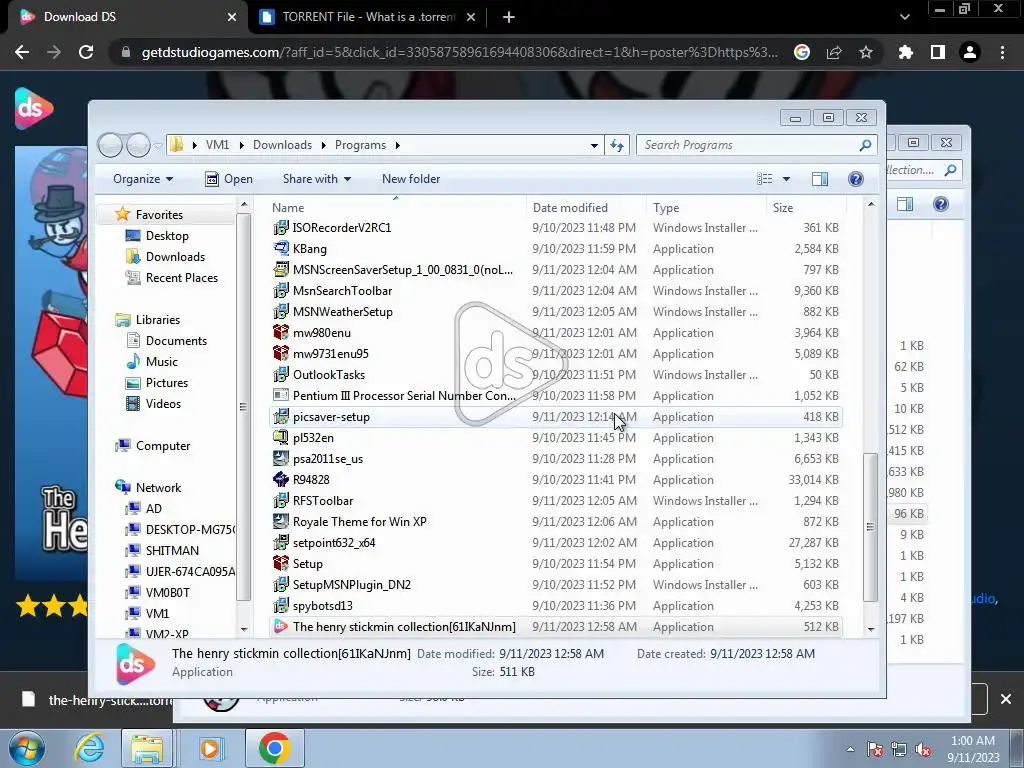1024x768 pixels.
Task: Open Windows Media Player taskbar icon
Action: pos(210,748)
